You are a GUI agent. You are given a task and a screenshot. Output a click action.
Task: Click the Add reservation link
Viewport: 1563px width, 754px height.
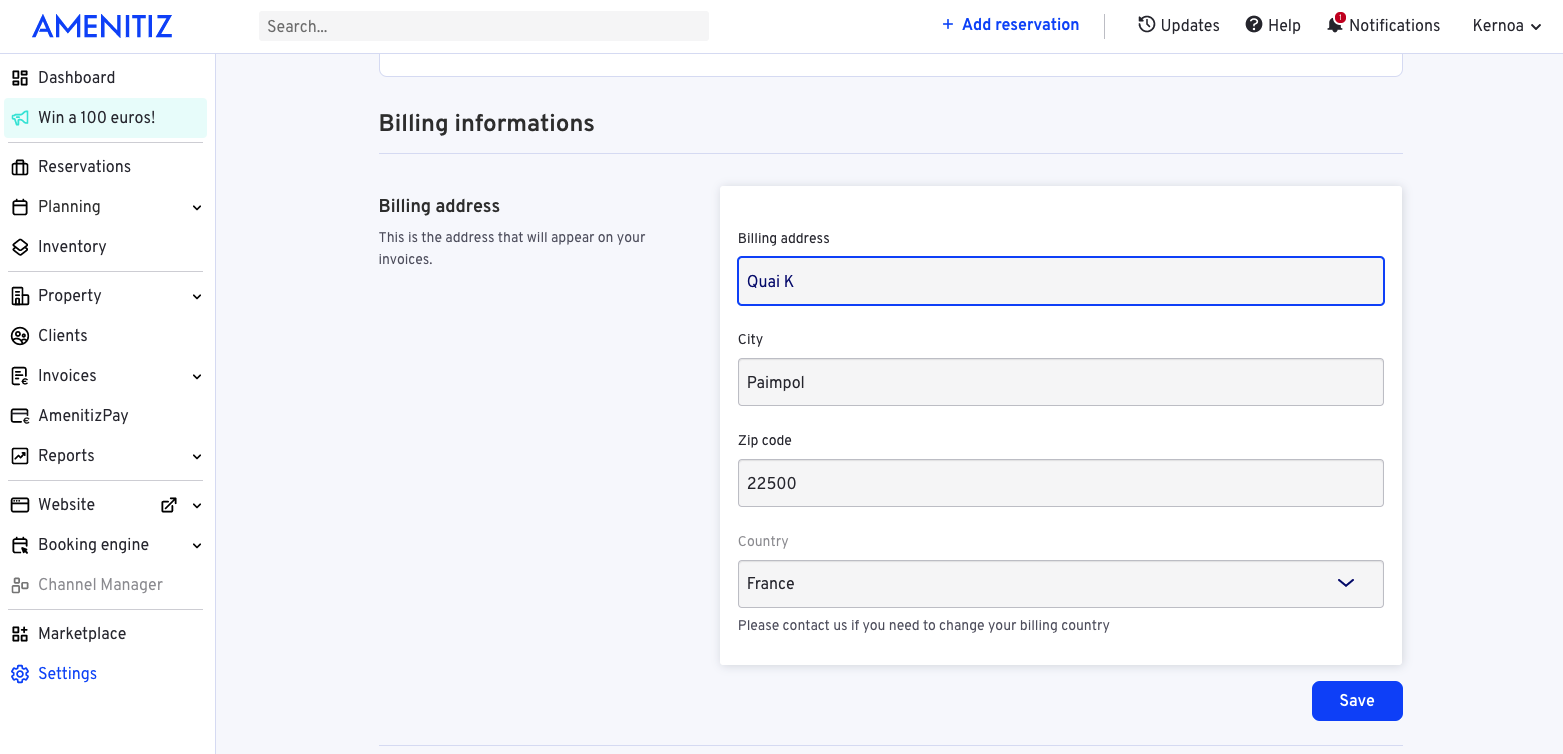(1010, 25)
